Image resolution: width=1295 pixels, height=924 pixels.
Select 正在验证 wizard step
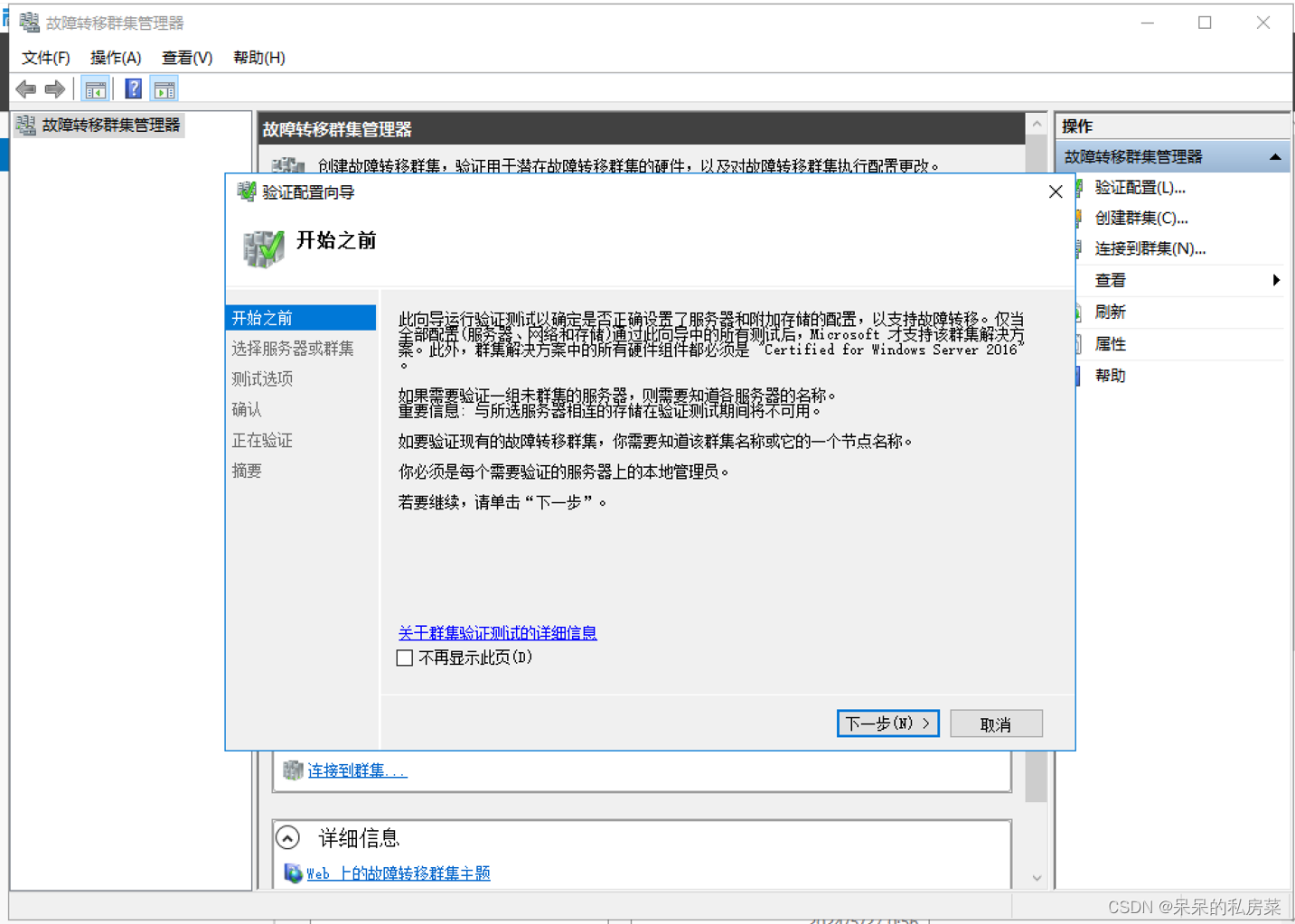[262, 440]
